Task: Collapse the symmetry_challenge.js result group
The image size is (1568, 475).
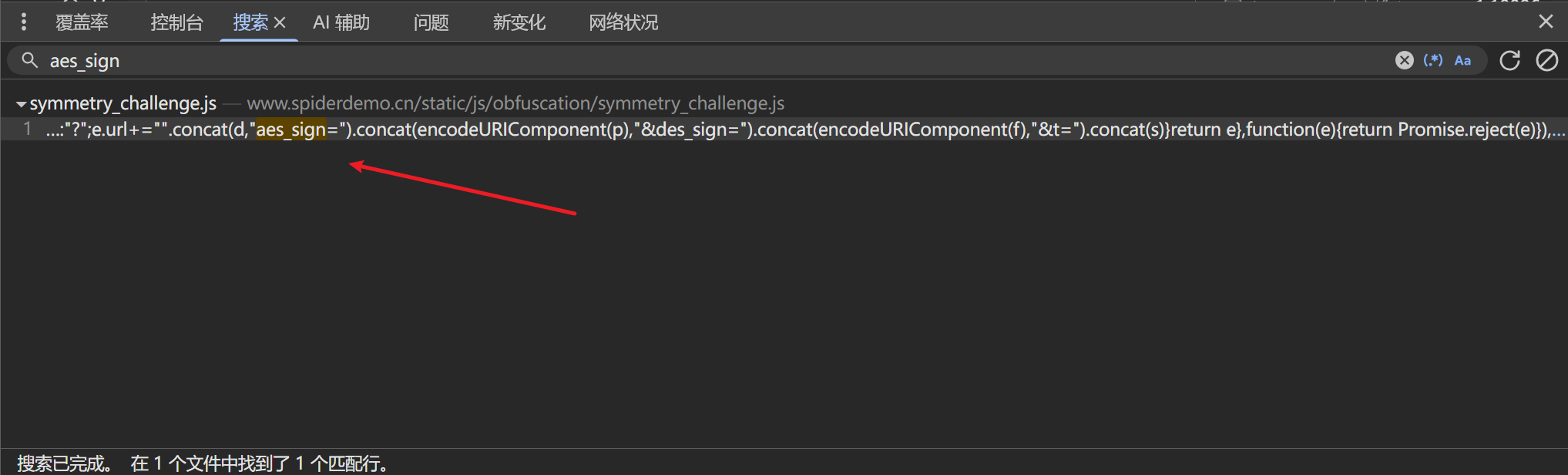Action: coord(21,103)
